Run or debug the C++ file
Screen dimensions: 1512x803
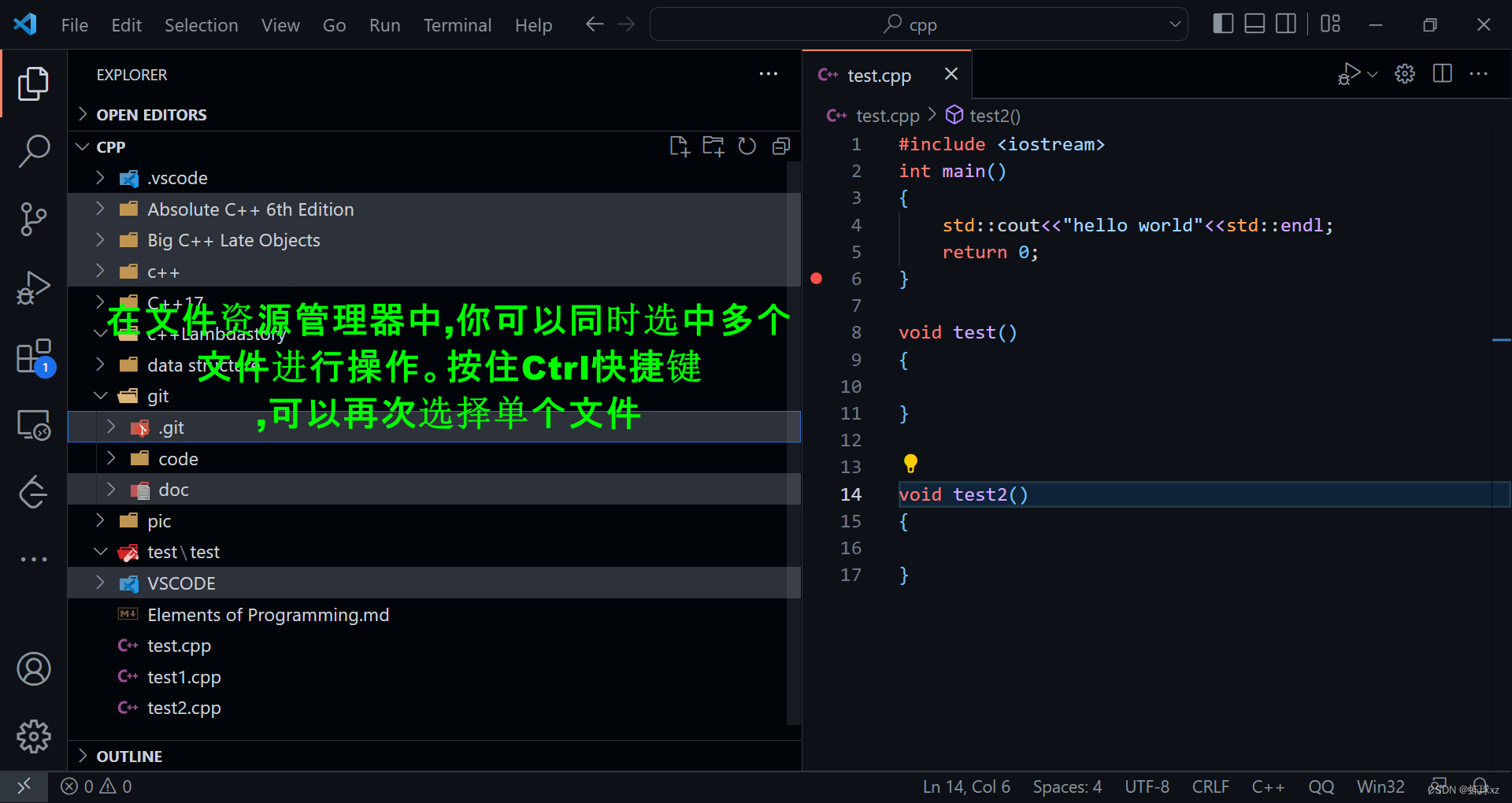coord(1348,74)
